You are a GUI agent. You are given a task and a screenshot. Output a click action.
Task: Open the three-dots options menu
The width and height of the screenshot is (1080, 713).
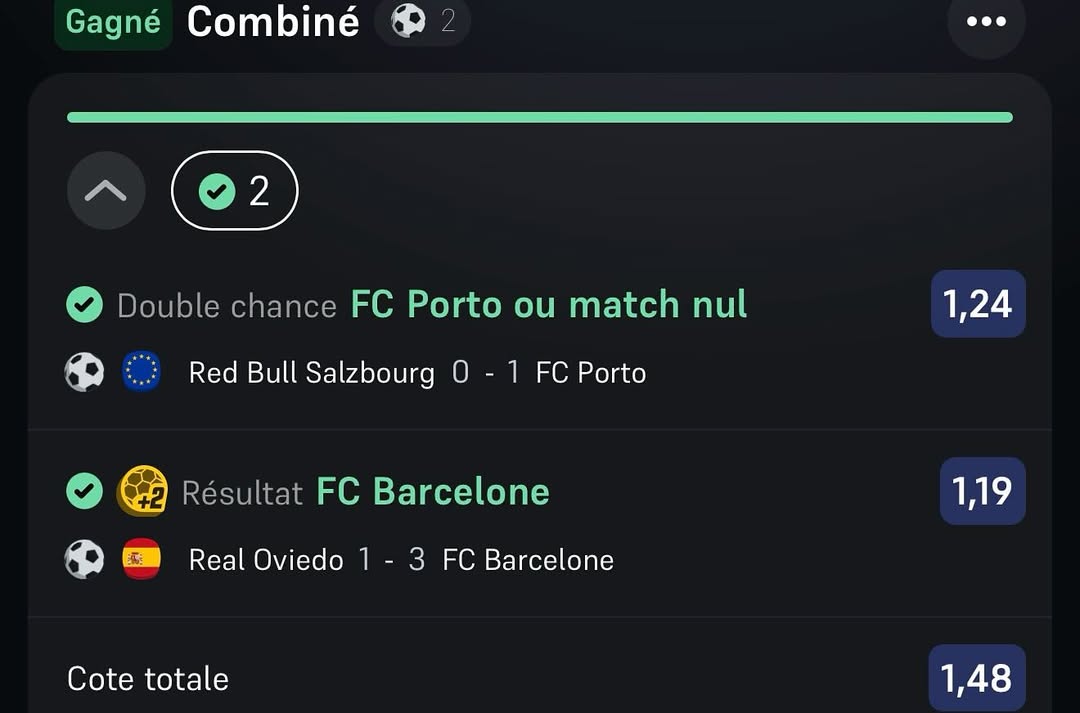[x=986, y=22]
